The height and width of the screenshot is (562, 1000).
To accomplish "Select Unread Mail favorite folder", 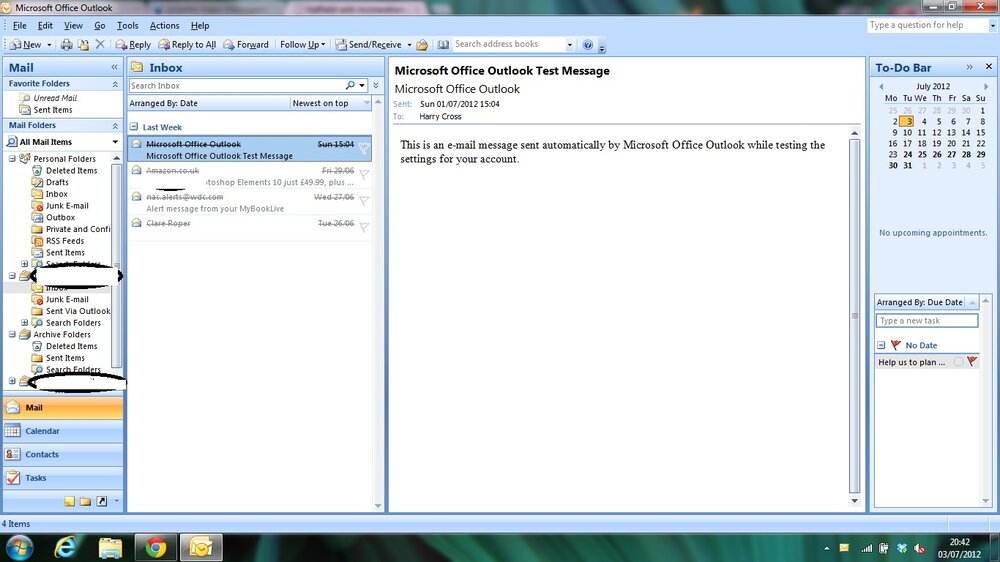I will (55, 98).
